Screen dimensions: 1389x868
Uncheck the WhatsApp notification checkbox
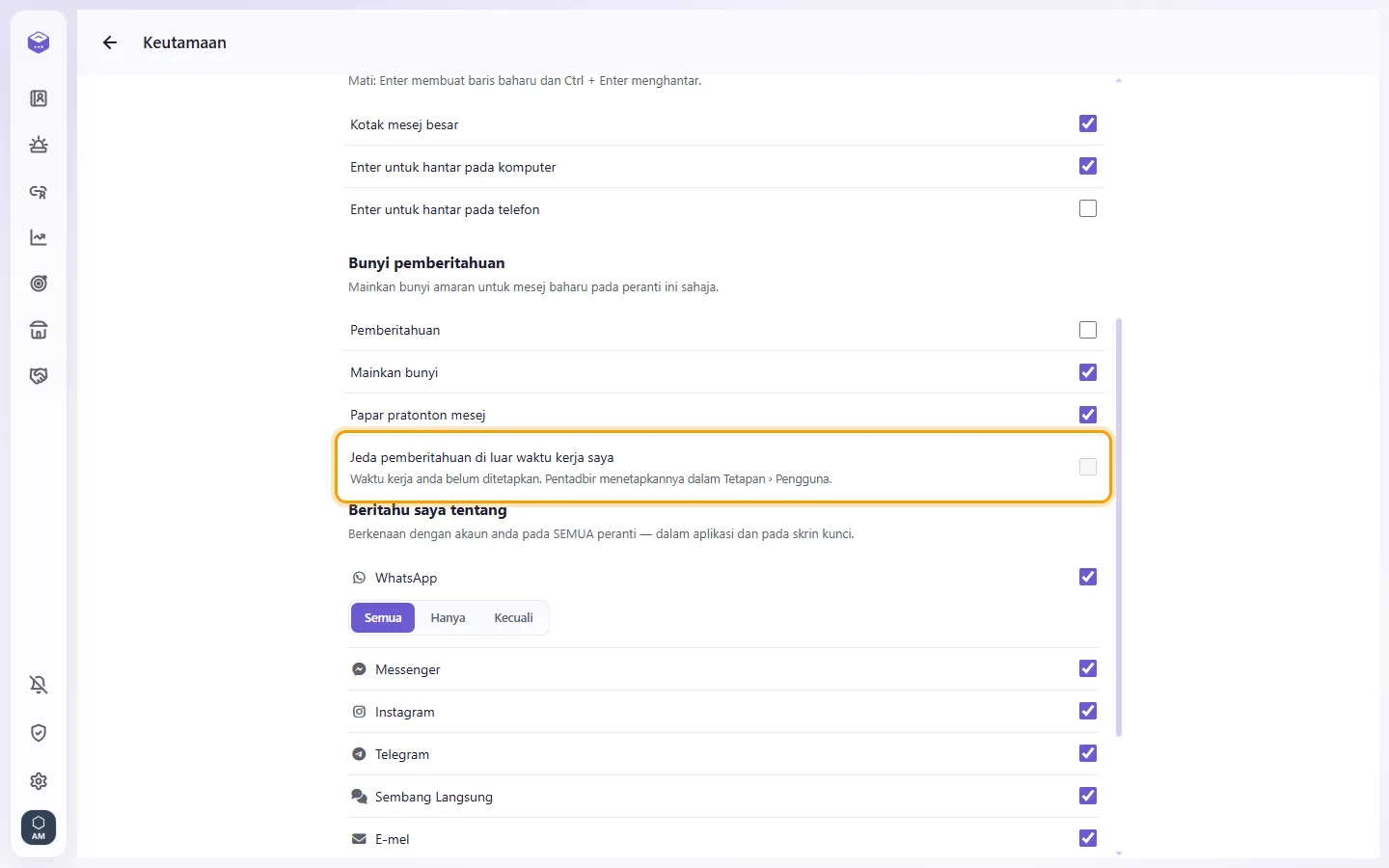[x=1088, y=577]
